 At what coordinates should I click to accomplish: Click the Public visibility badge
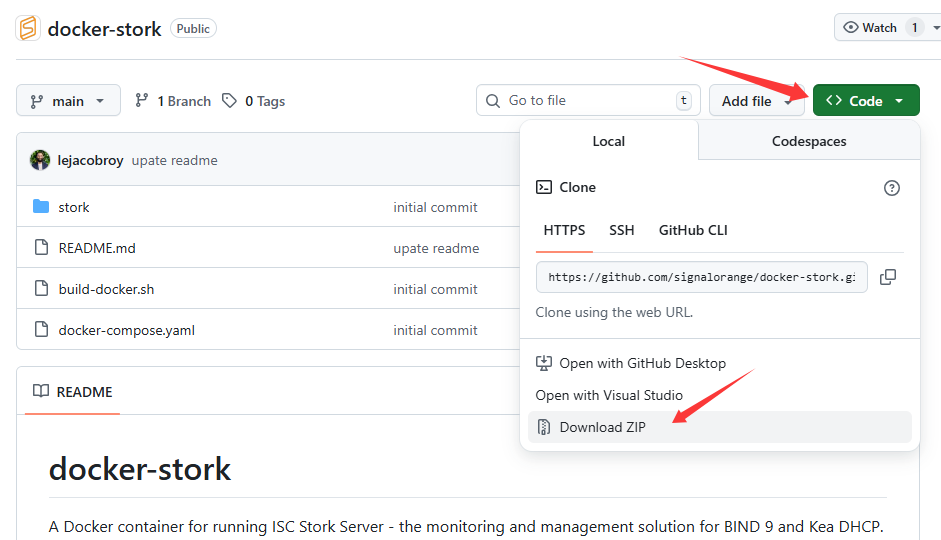pyautogui.click(x=193, y=29)
